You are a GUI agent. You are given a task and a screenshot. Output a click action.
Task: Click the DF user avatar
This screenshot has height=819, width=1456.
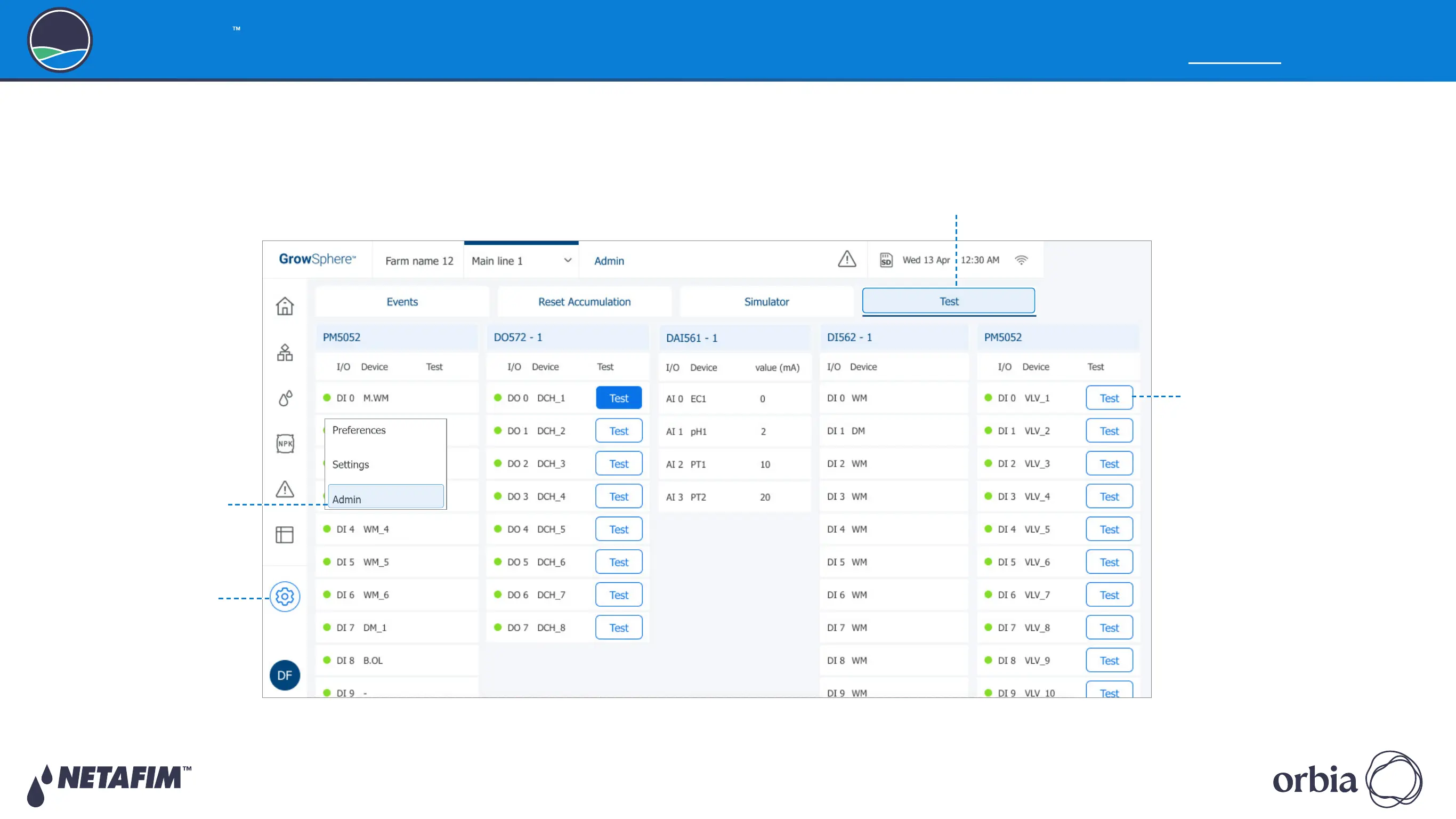[285, 676]
